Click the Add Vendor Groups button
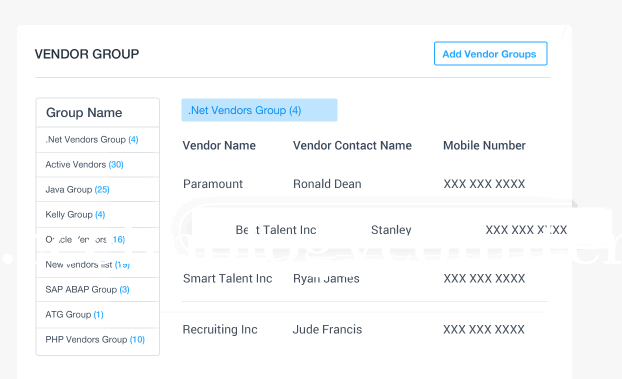Image resolution: width=622 pixels, height=379 pixels. [x=490, y=54]
